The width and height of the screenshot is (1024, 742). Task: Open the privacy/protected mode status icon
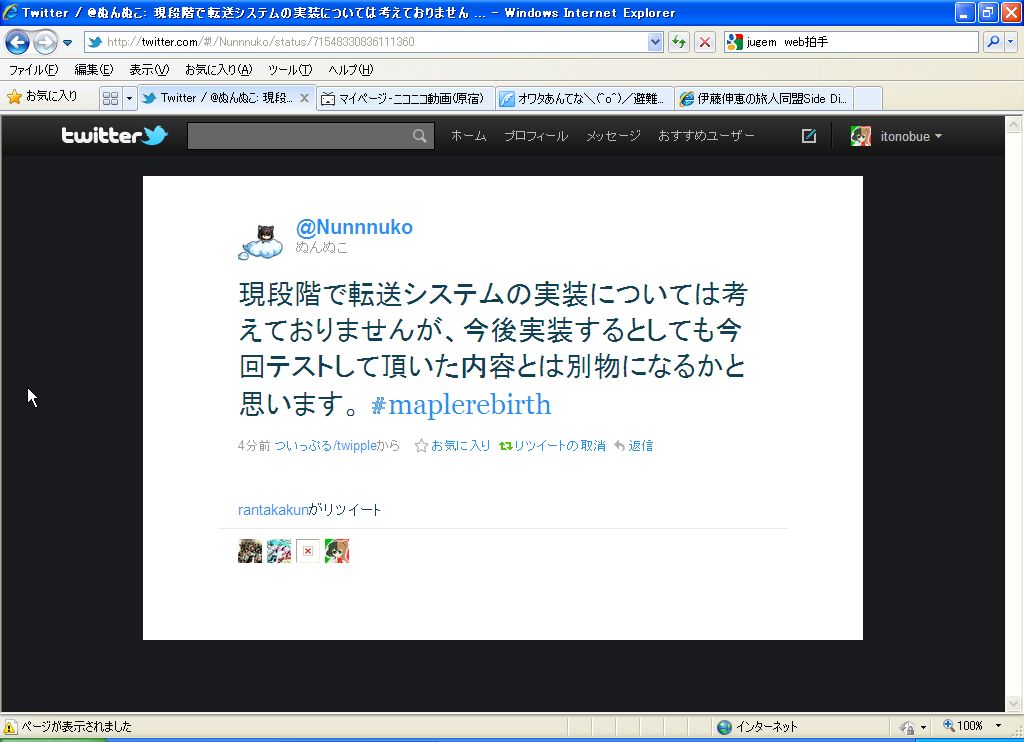907,726
